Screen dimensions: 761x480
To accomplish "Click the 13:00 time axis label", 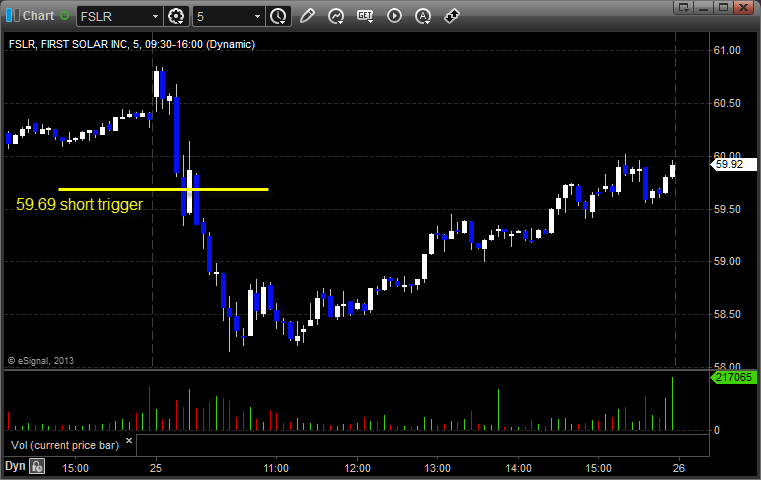I will [437, 468].
